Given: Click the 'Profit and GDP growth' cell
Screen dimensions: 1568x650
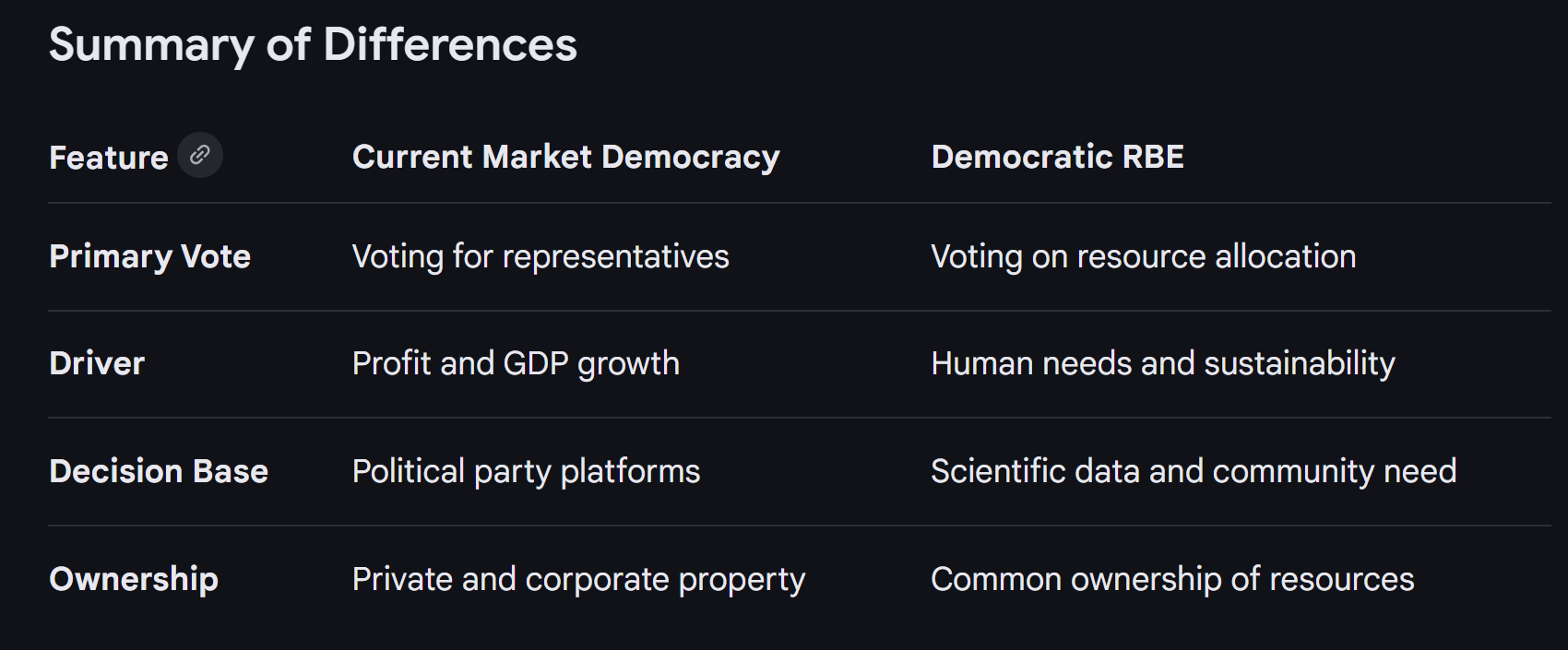Looking at the screenshot, I should [x=516, y=363].
